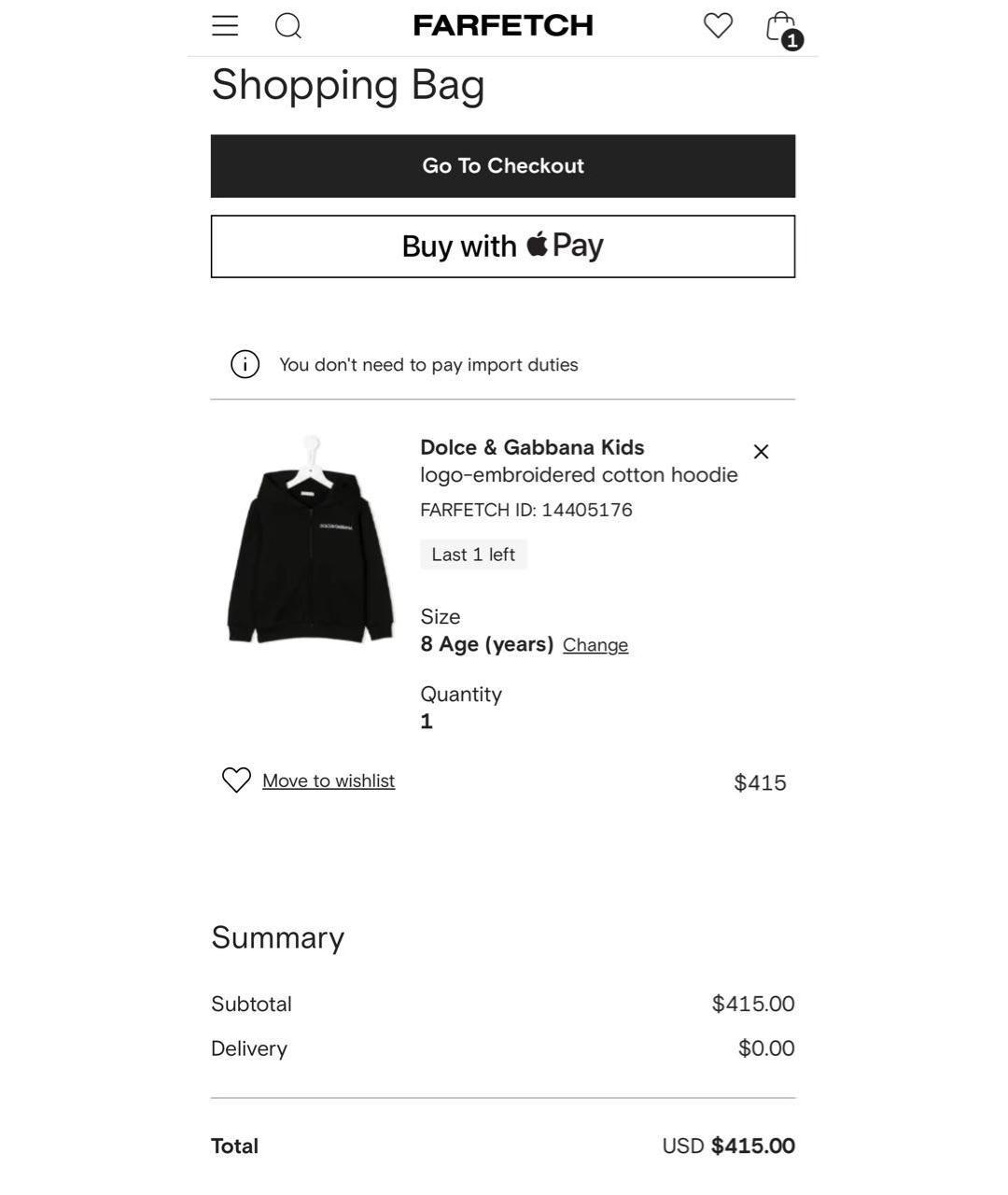Click the search magnifier icon
The image size is (1008, 1195).
click(288, 25)
